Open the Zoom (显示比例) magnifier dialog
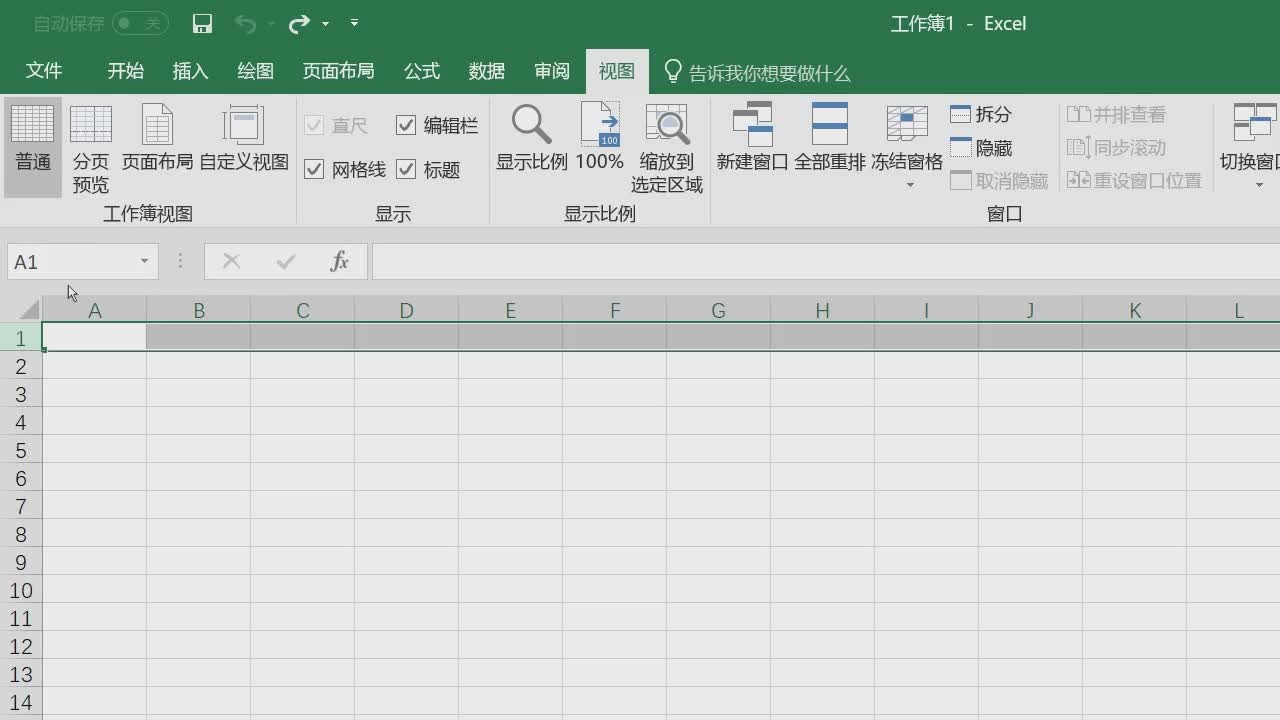 pyautogui.click(x=531, y=138)
